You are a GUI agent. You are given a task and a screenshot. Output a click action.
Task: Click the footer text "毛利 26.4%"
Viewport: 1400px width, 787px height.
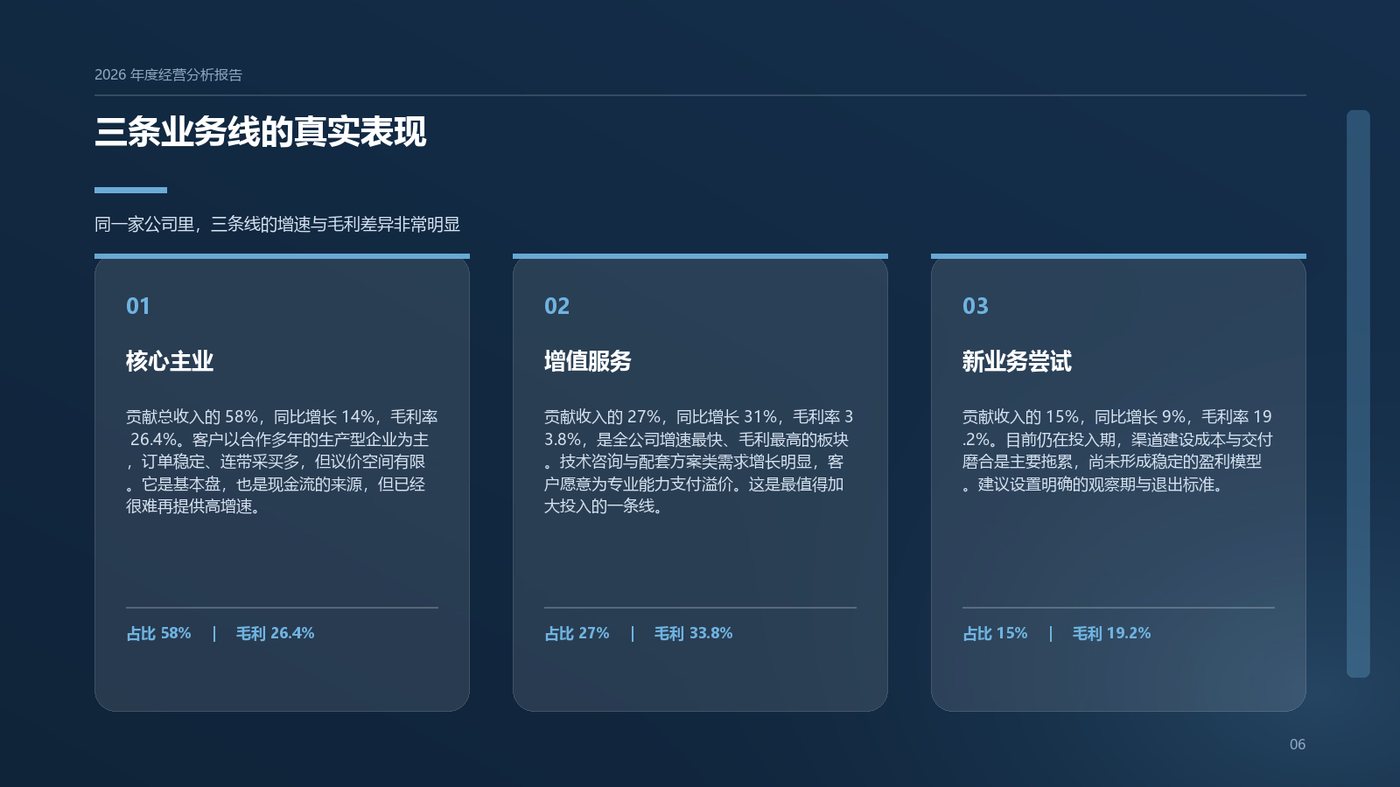tap(275, 633)
